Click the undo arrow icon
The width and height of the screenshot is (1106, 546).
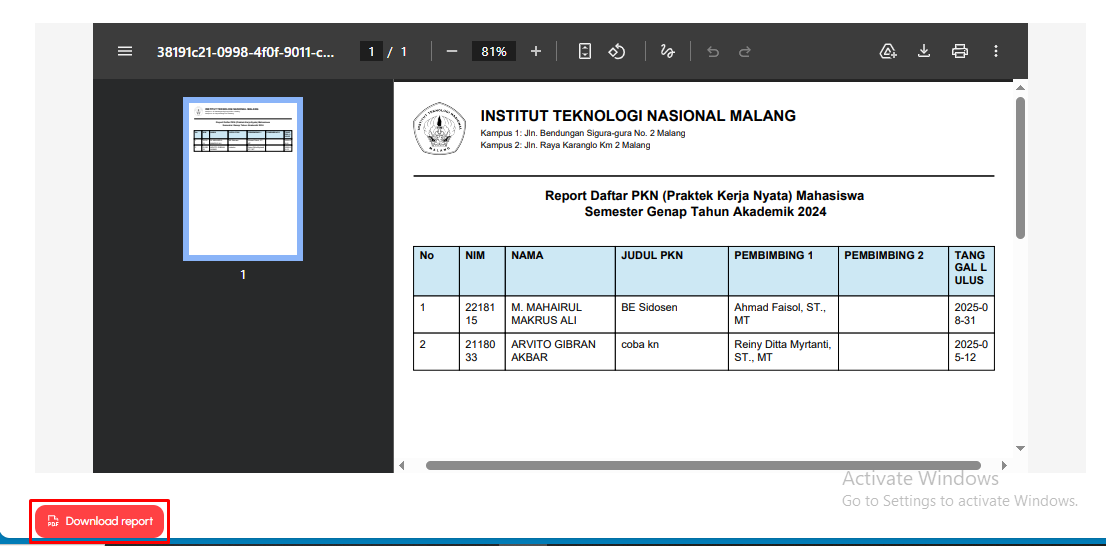coord(712,51)
